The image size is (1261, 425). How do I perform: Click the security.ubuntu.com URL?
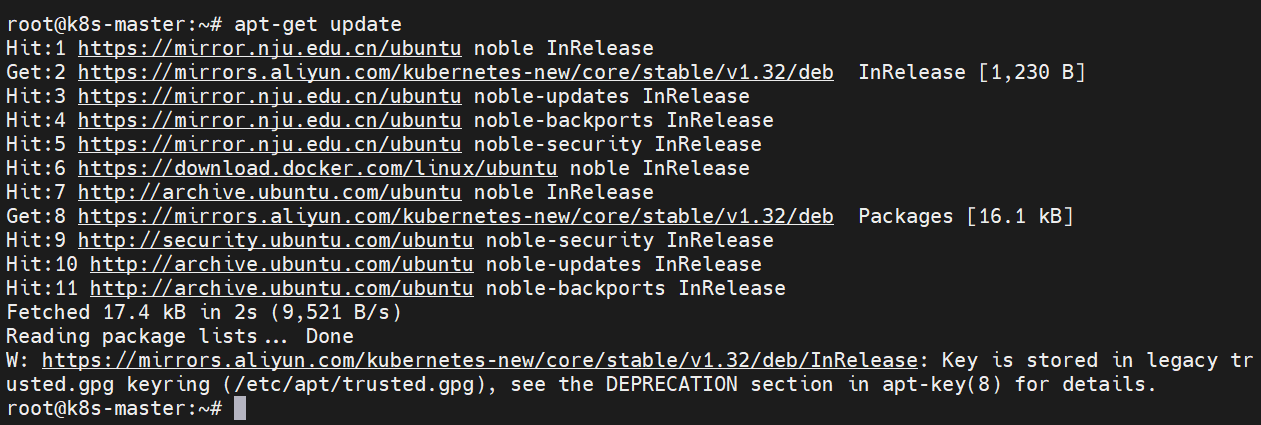[275, 240]
